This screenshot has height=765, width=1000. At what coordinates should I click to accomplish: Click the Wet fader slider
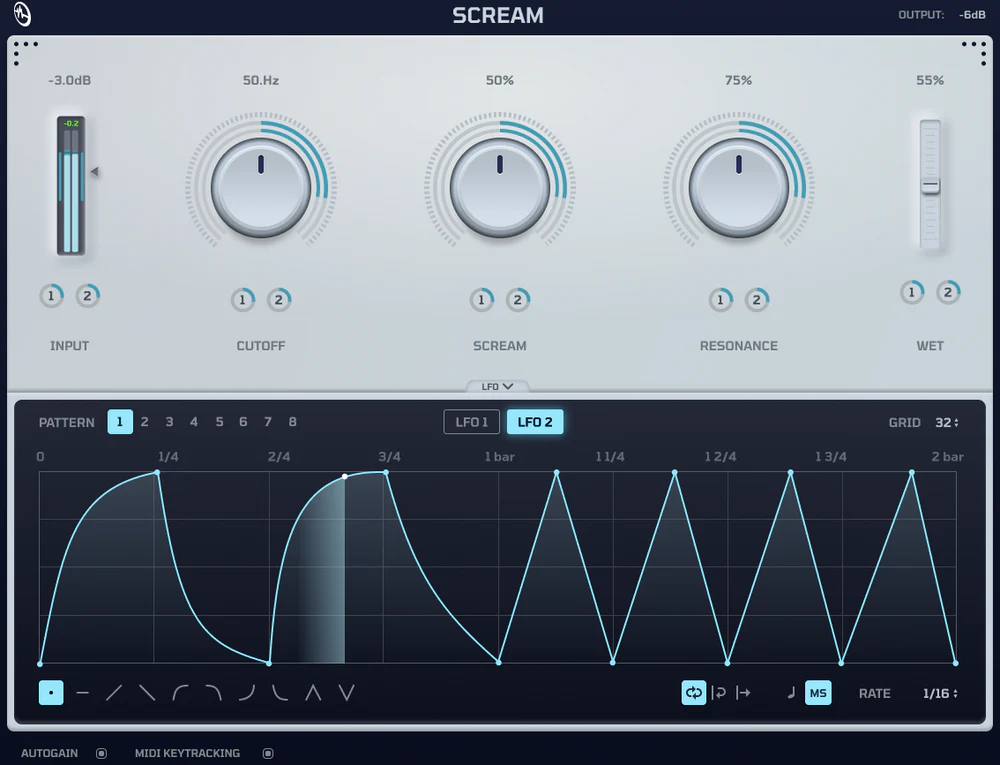click(x=929, y=185)
